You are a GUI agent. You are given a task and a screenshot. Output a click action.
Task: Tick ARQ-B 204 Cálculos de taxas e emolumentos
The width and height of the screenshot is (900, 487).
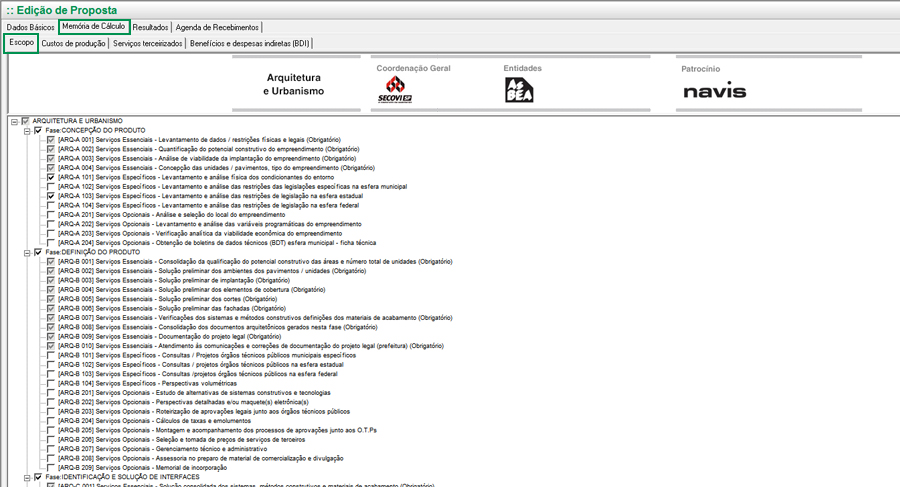(51, 420)
